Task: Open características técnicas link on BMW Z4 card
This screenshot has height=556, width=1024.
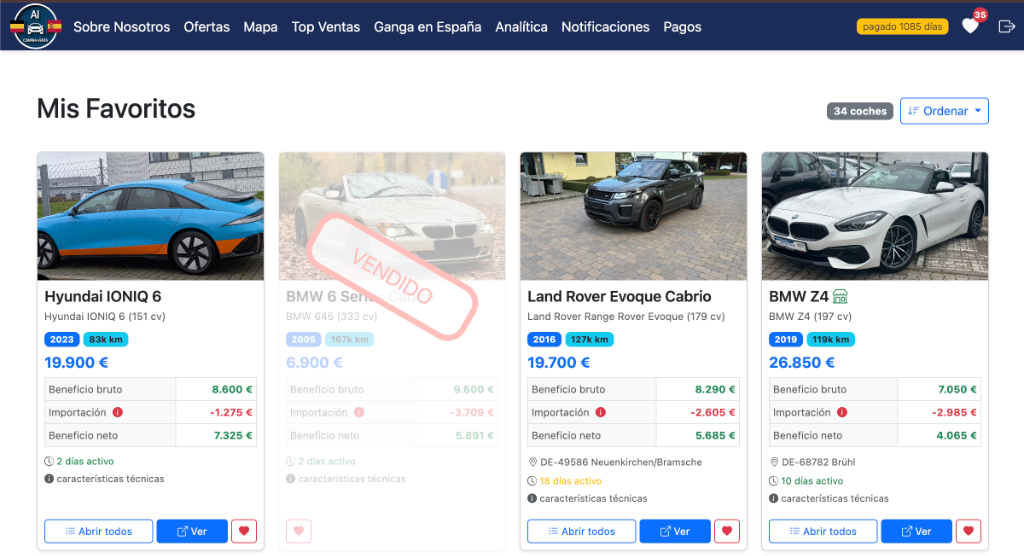Action: tap(834, 498)
